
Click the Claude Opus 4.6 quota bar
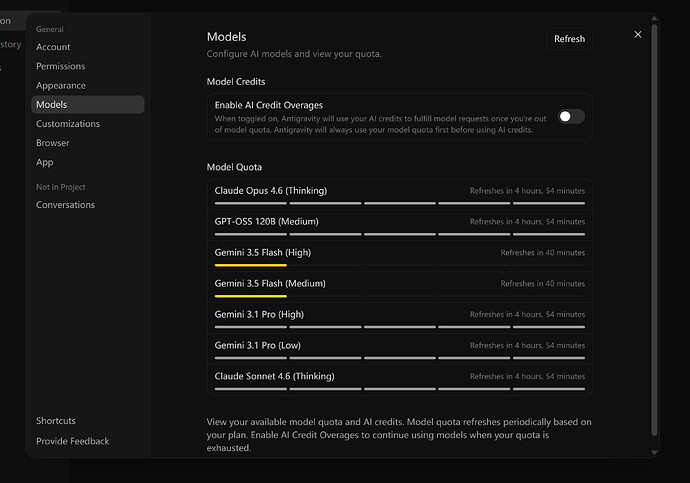point(400,203)
